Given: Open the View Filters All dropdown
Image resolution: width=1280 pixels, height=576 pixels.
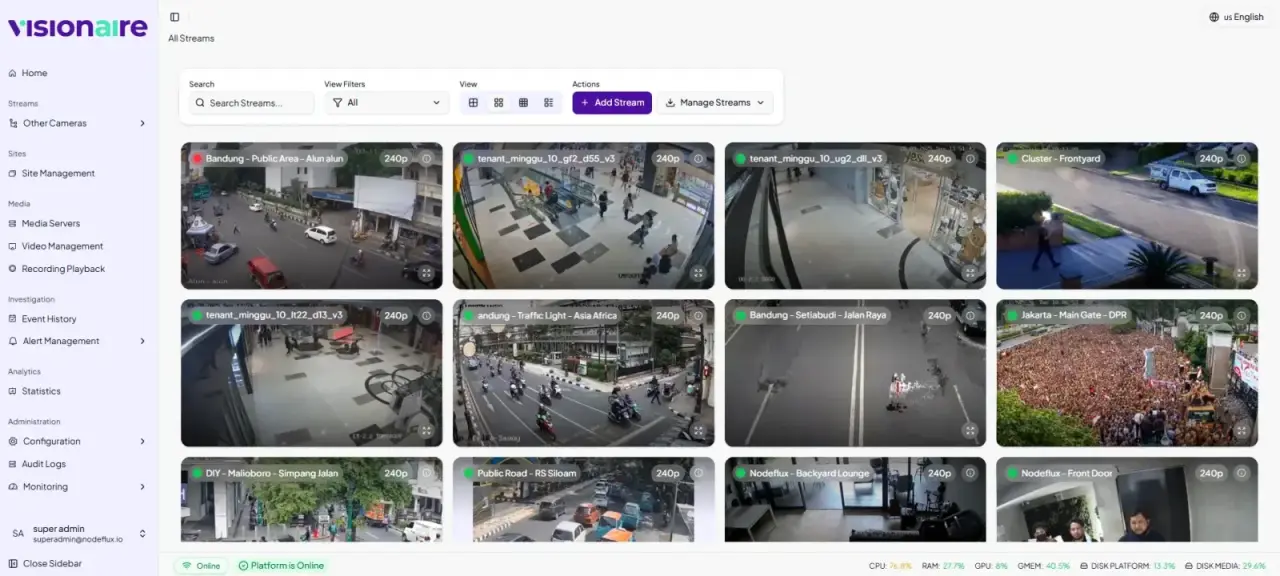Looking at the screenshot, I should point(386,103).
